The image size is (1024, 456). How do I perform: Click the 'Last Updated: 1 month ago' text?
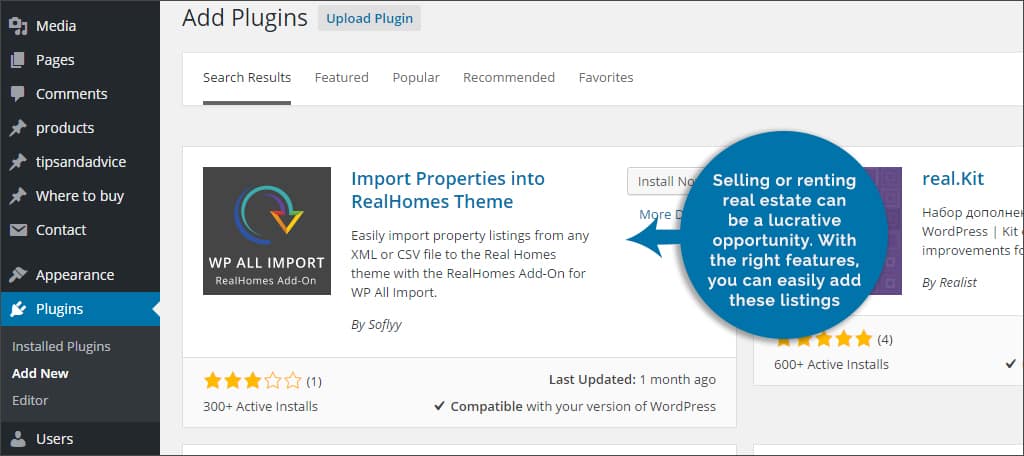[632, 380]
